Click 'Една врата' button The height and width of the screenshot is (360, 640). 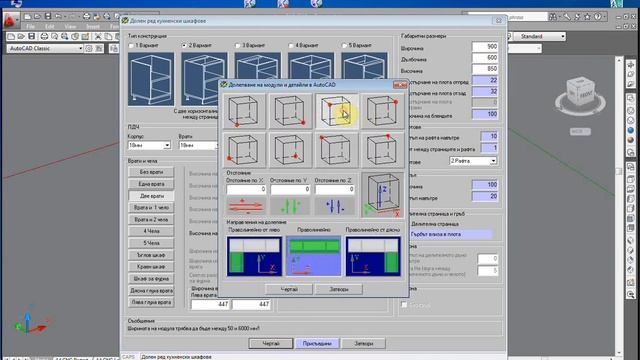(x=151, y=184)
